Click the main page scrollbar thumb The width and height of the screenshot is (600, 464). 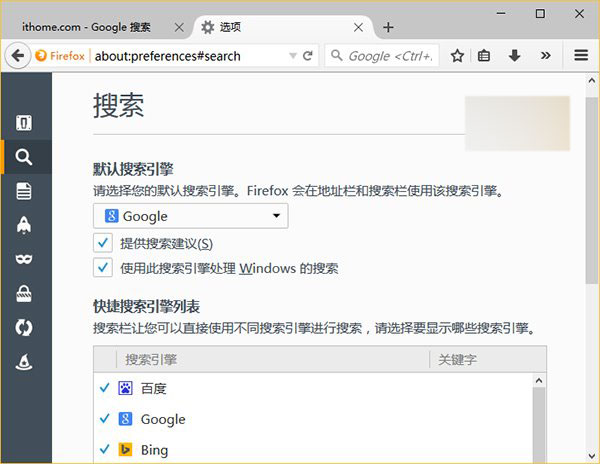[x=592, y=190]
